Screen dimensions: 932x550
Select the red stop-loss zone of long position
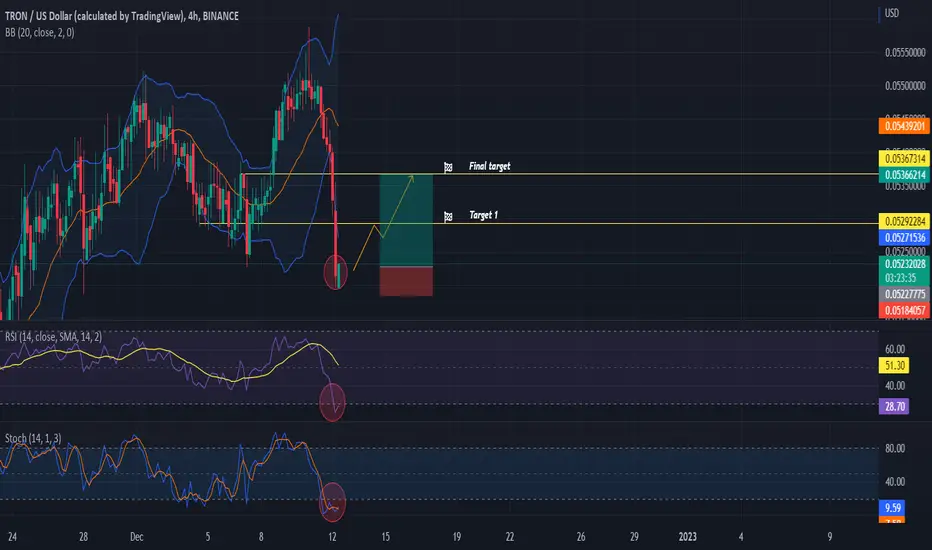[406, 281]
